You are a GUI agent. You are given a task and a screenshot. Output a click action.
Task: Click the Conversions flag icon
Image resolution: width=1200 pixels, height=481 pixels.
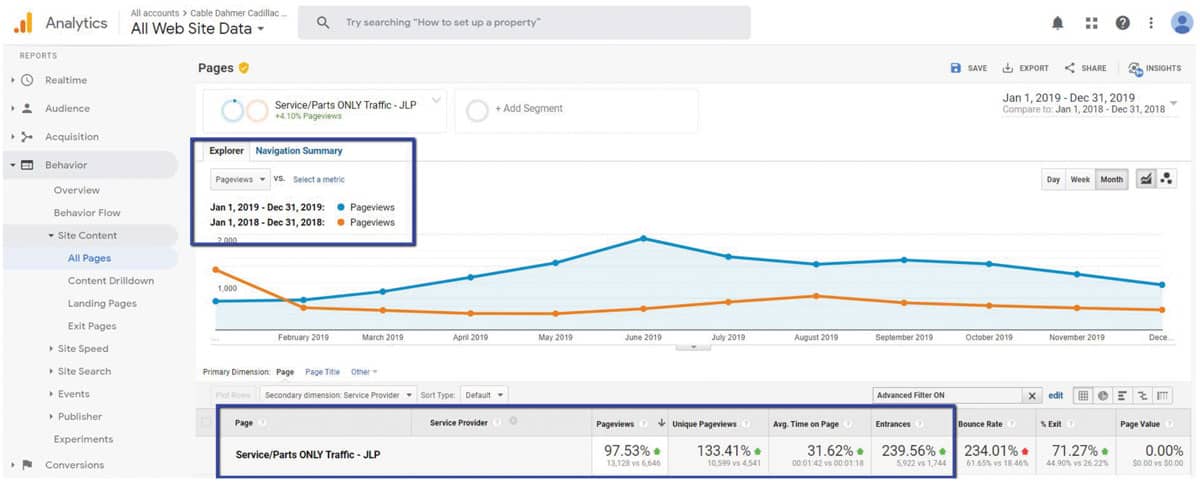pyautogui.click(x=27, y=465)
